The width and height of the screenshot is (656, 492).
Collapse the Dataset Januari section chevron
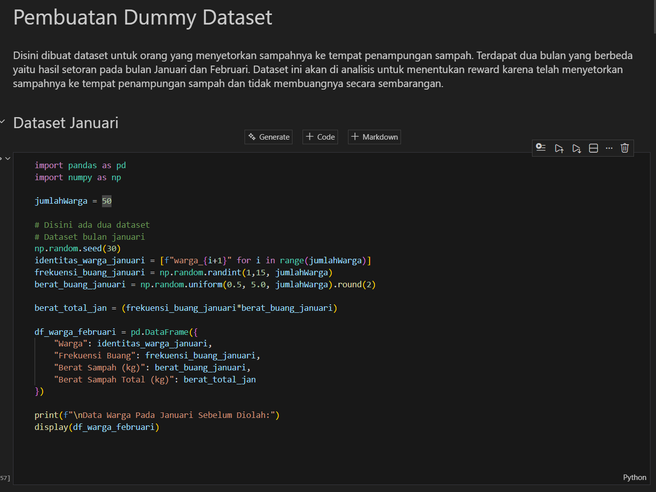[3, 122]
